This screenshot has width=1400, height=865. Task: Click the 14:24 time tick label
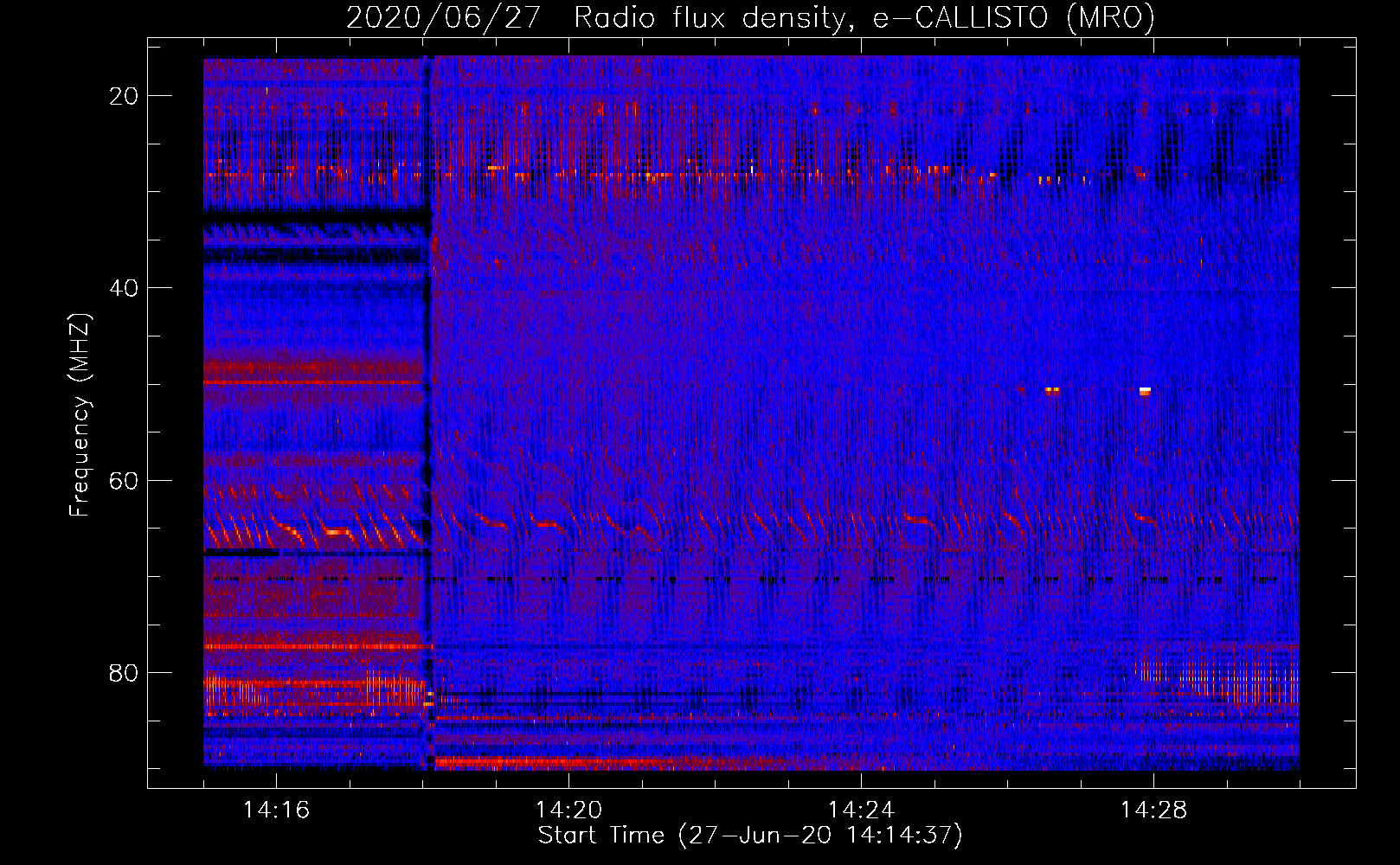pyautogui.click(x=861, y=810)
